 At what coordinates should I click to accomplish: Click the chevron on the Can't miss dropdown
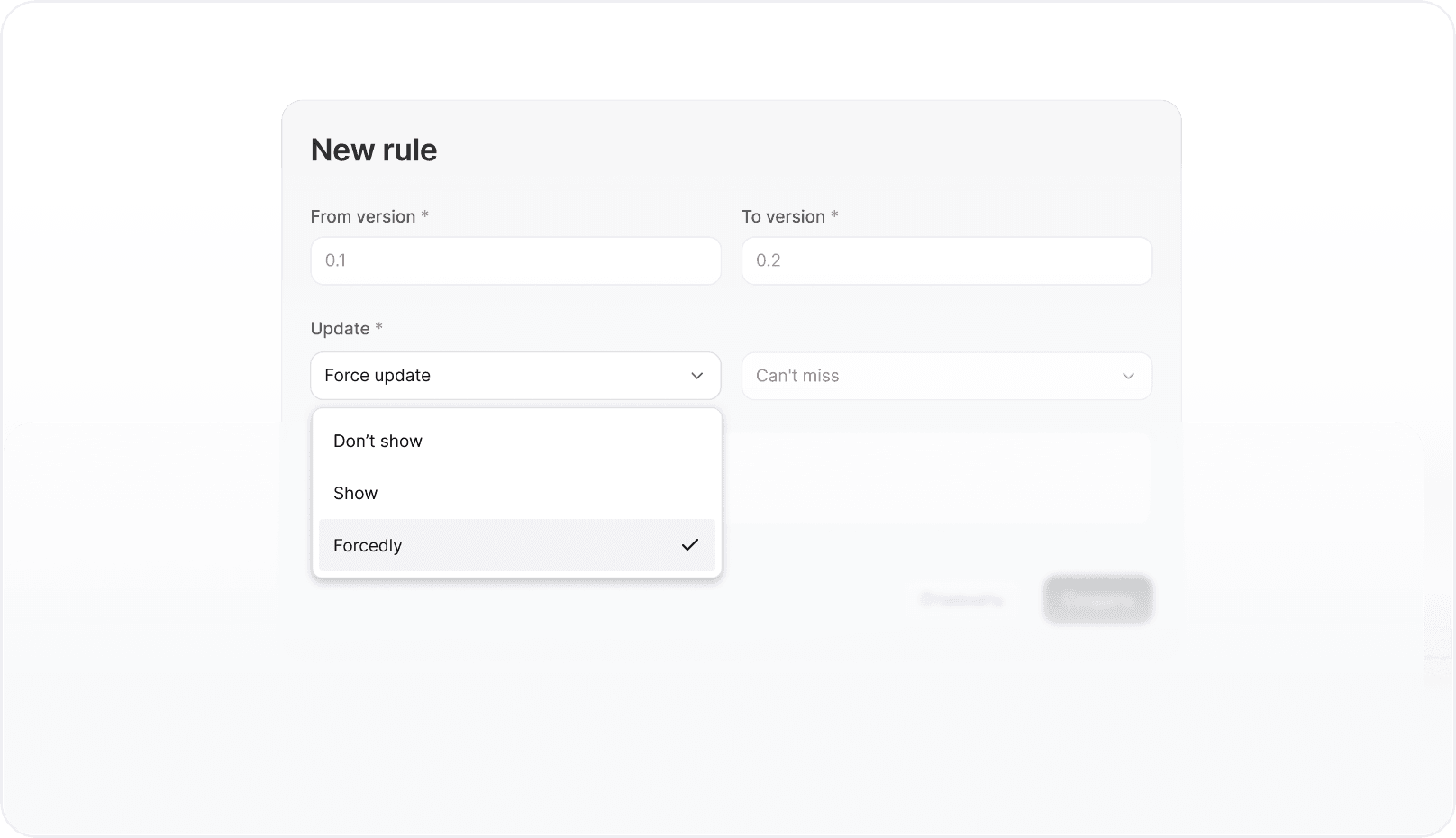click(x=1127, y=376)
